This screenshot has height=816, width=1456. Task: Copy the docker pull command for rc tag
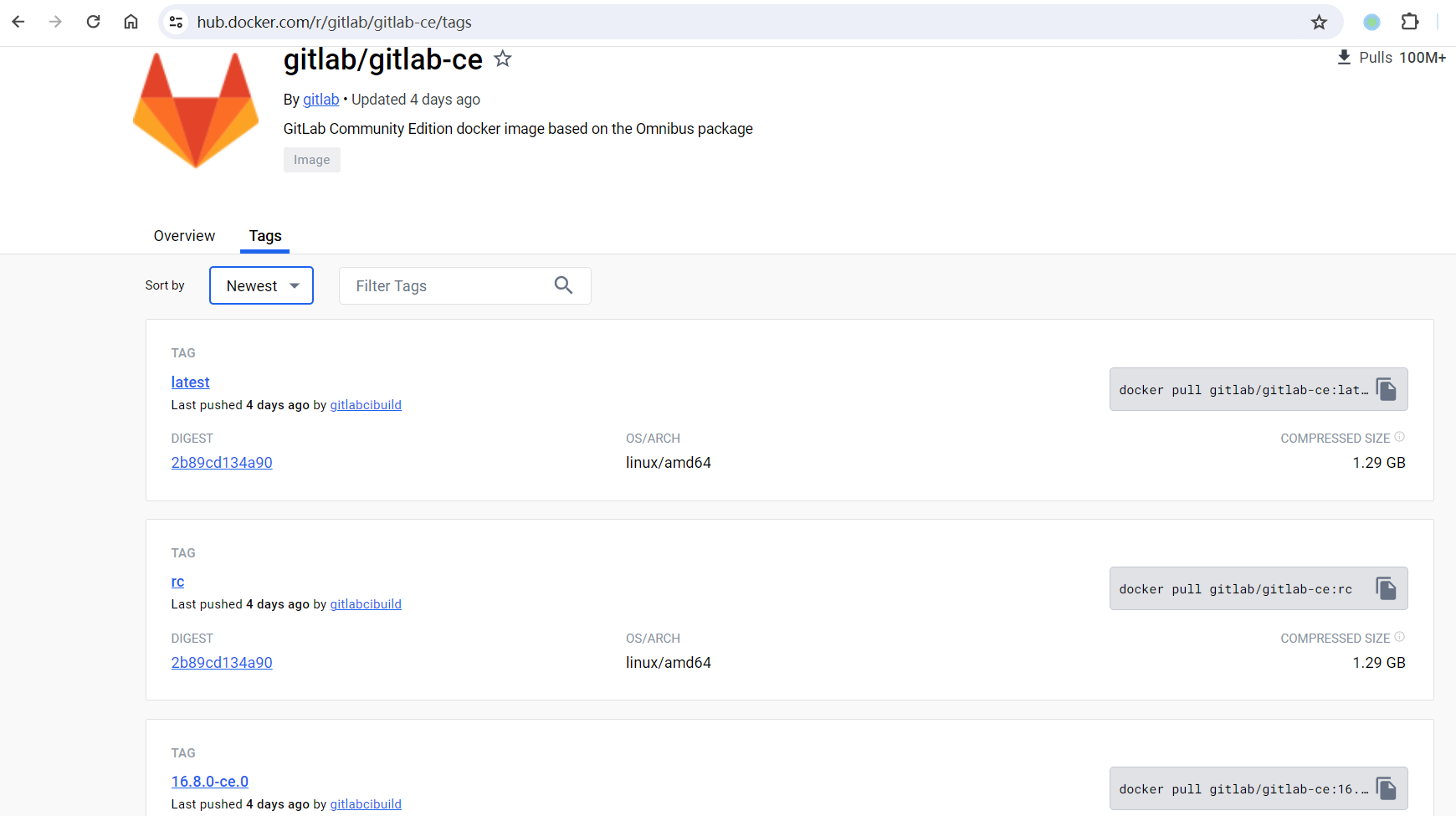(x=1386, y=588)
